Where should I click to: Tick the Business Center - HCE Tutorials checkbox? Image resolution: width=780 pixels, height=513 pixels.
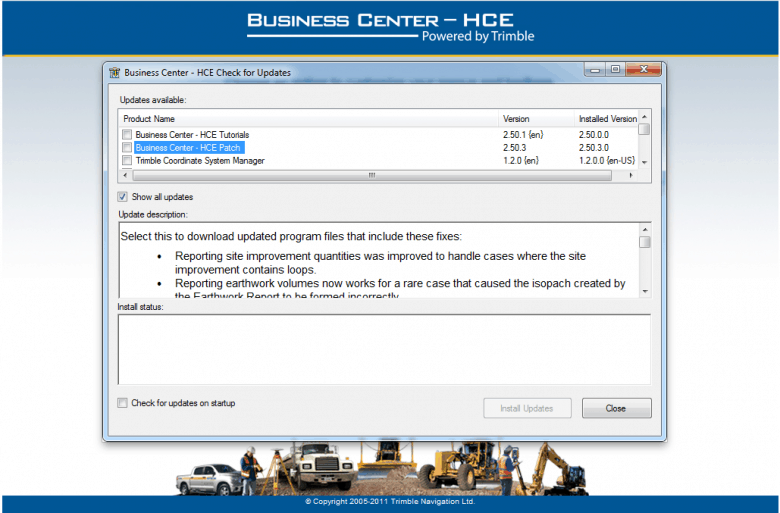click(127, 134)
